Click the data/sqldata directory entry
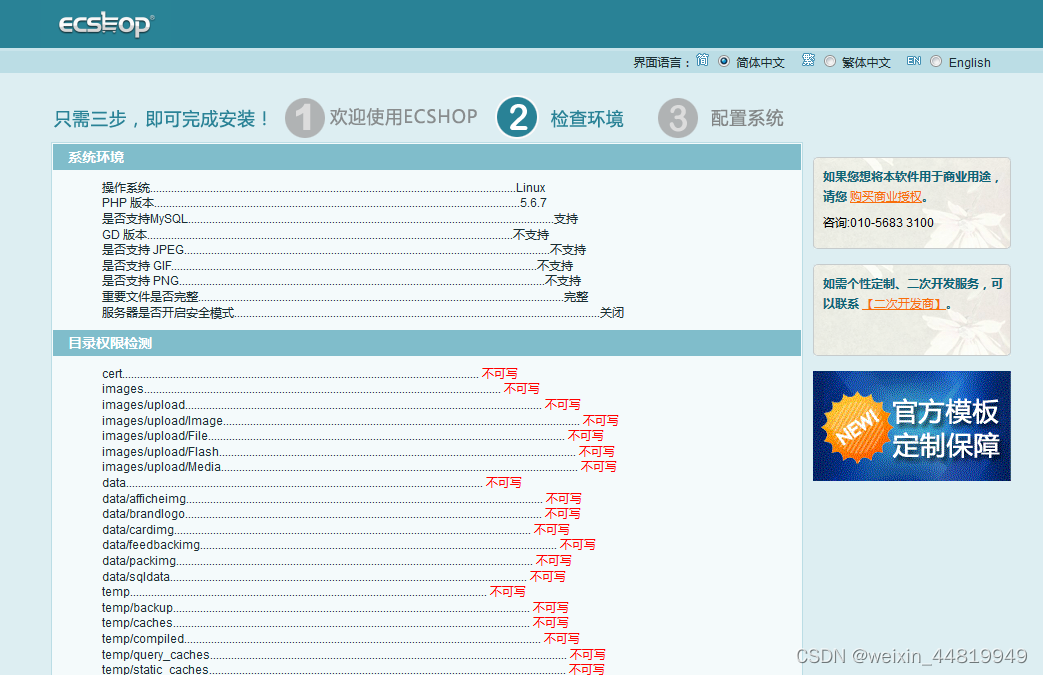 point(333,577)
